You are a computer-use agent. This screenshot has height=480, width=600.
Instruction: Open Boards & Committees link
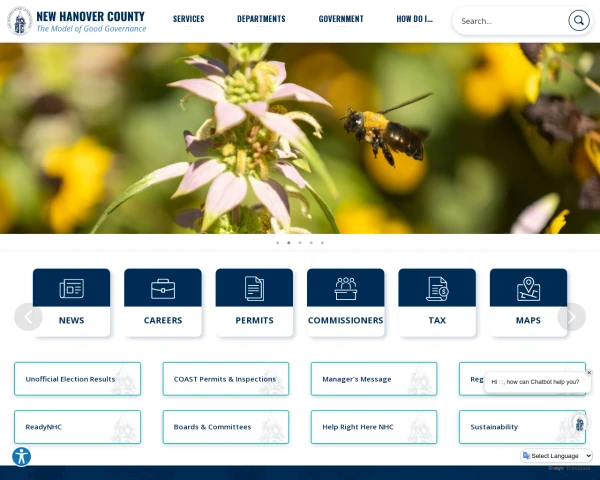click(x=226, y=427)
